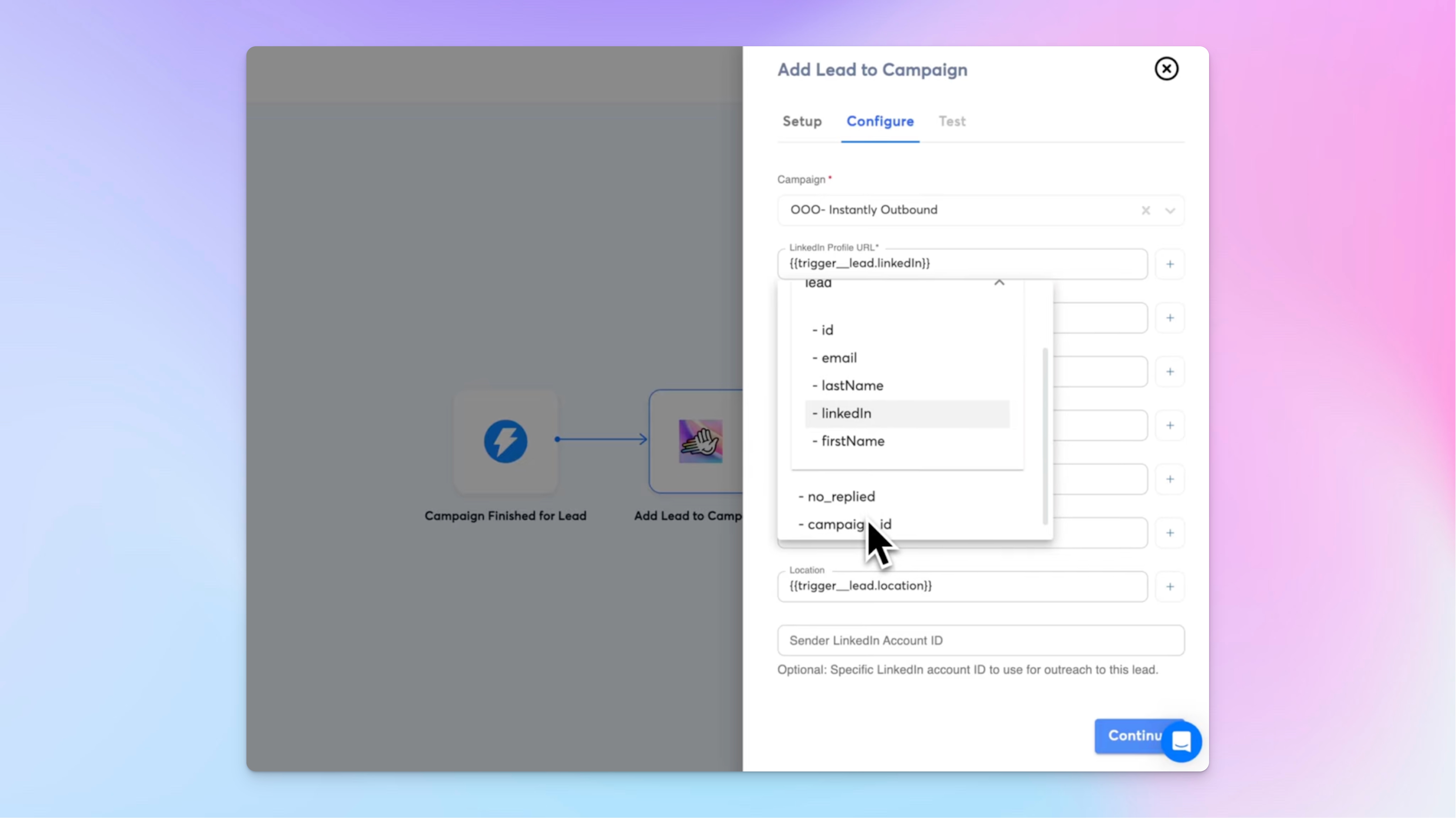Switch to the Test tab
Viewport: 1456px width, 818px height.
(x=952, y=121)
